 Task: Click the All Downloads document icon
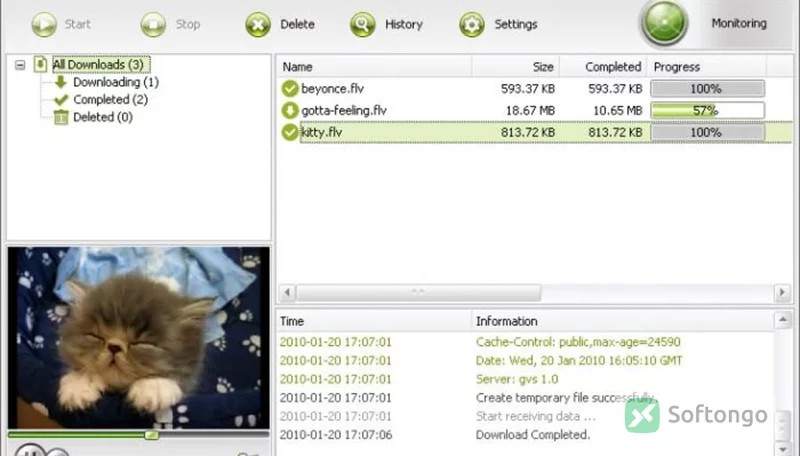coord(41,64)
